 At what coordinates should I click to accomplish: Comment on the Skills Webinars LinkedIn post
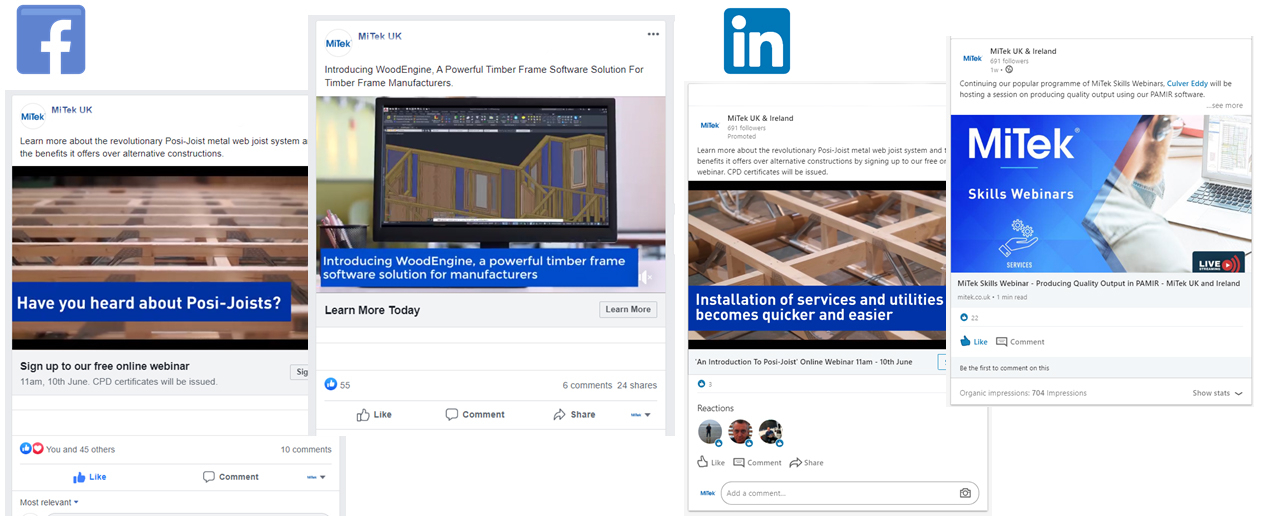[1020, 341]
